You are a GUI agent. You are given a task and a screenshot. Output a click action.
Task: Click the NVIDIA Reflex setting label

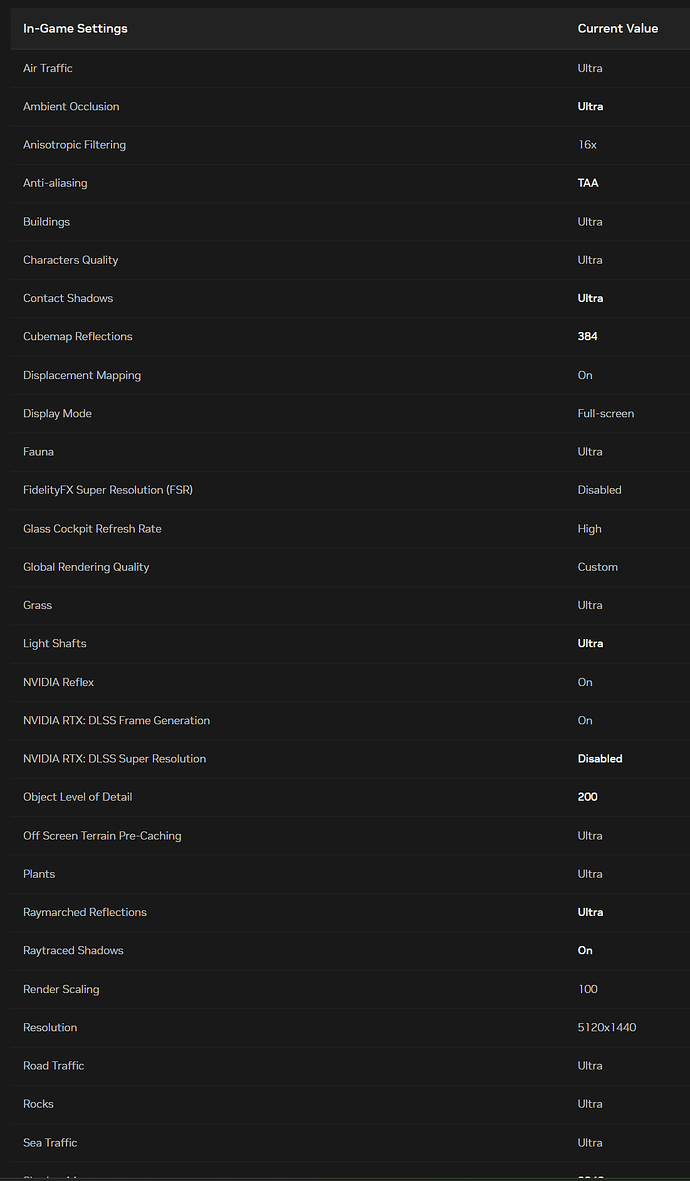coord(58,682)
